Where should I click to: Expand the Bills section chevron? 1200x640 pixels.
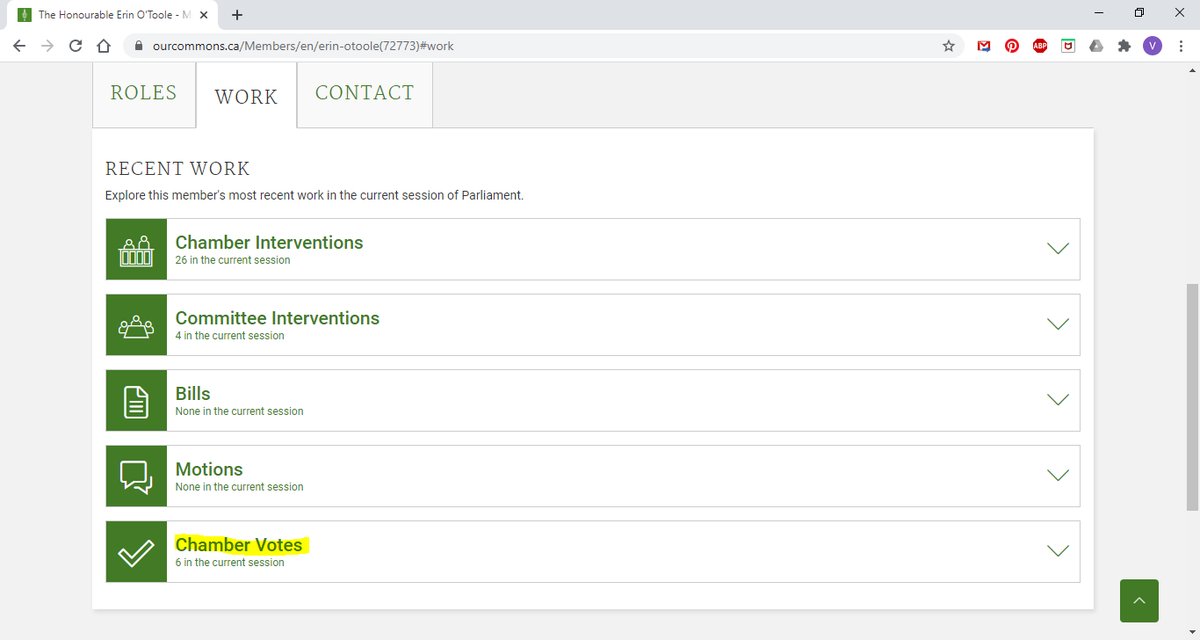[x=1058, y=399]
